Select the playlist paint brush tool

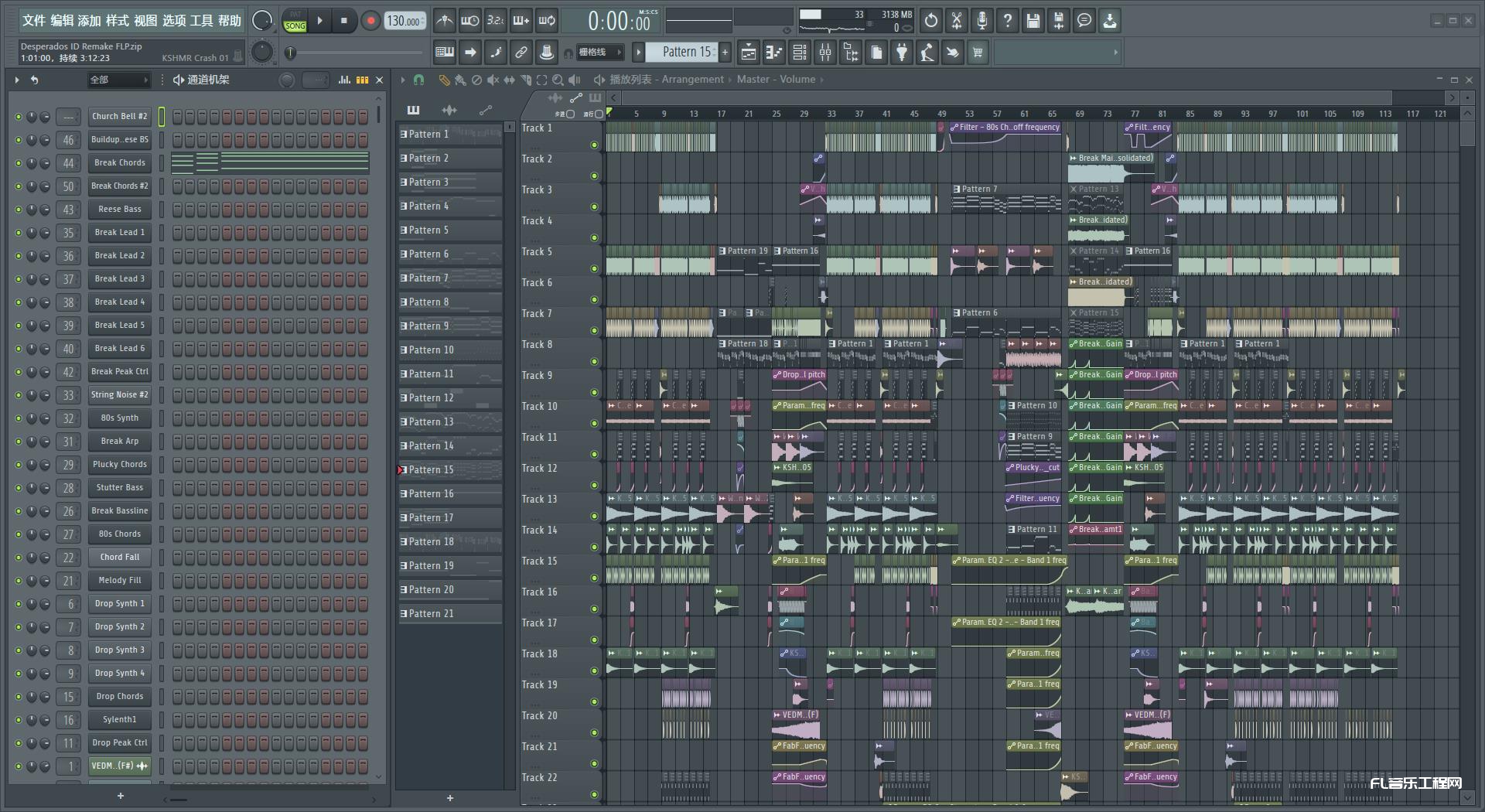(460, 80)
